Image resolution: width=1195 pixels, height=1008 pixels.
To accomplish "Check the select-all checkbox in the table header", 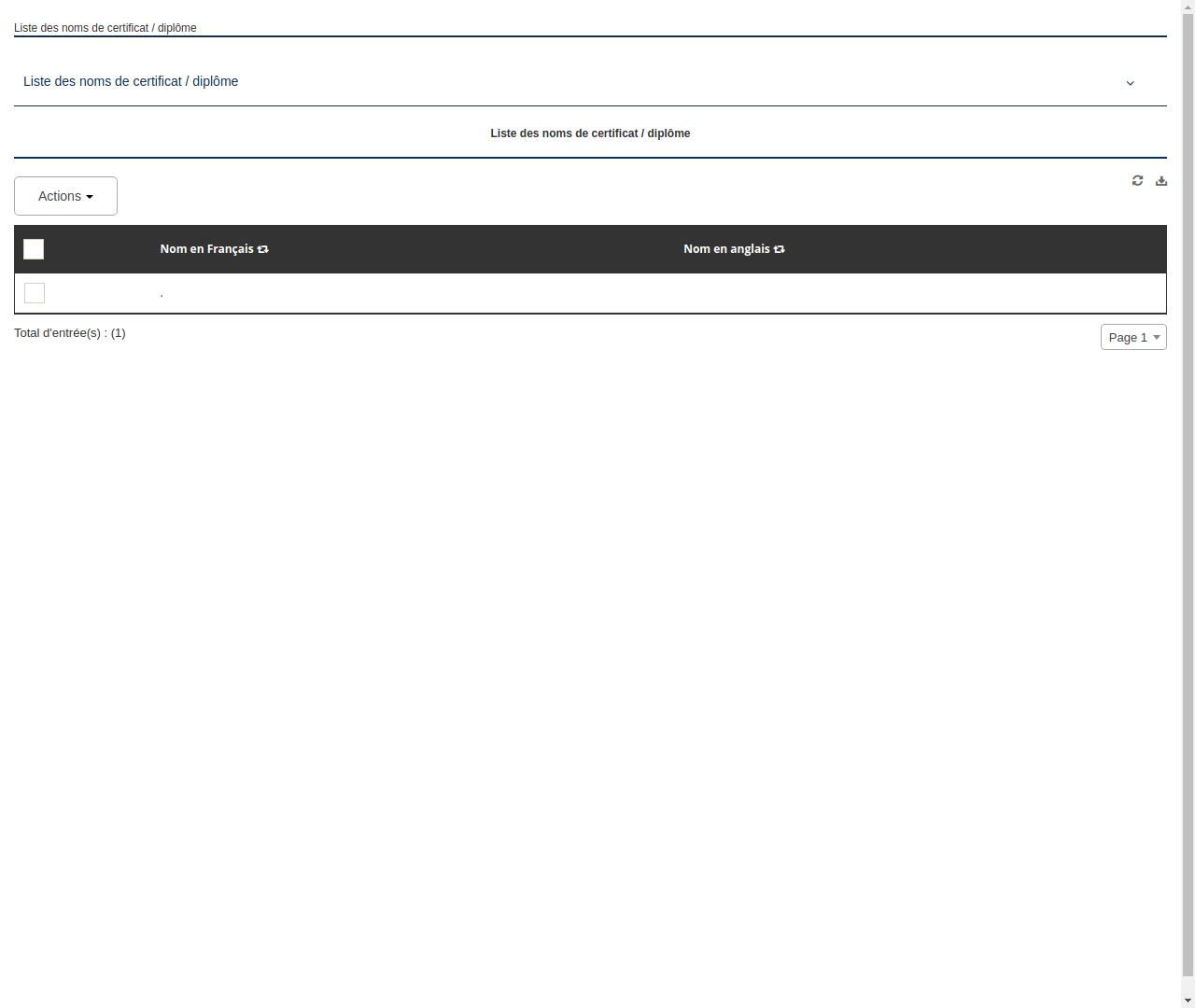I will coord(34,249).
